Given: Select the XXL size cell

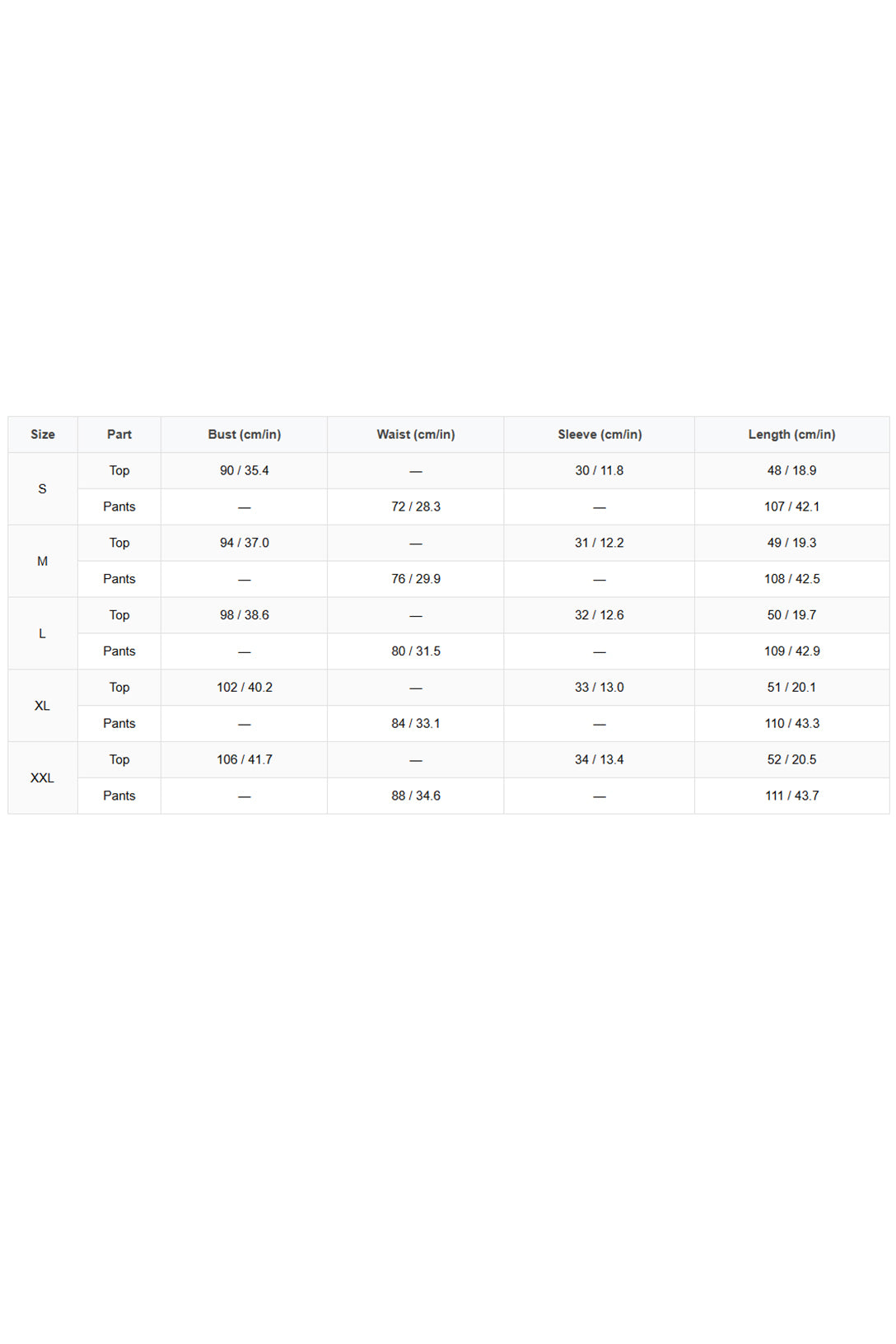Looking at the screenshot, I should [43, 778].
